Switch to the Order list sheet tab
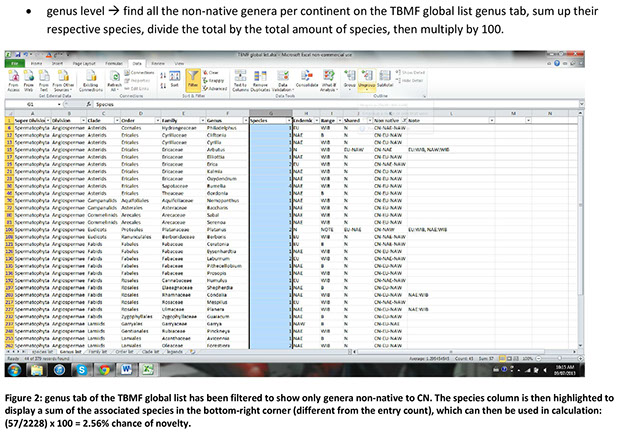This screenshot has width=618, height=434. pyautogui.click(x=123, y=352)
